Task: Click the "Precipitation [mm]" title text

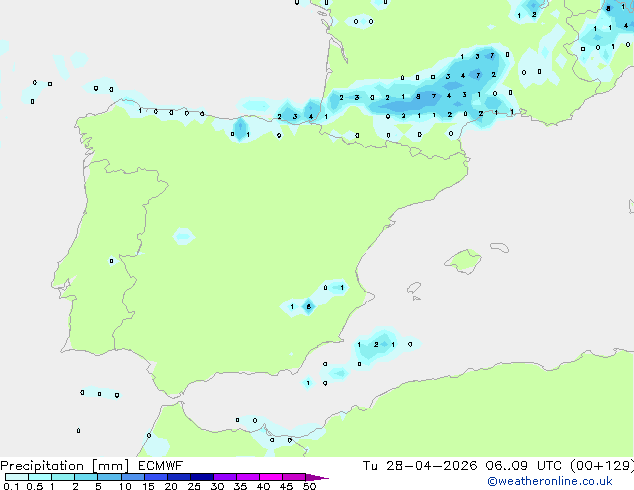Action: tap(64, 466)
